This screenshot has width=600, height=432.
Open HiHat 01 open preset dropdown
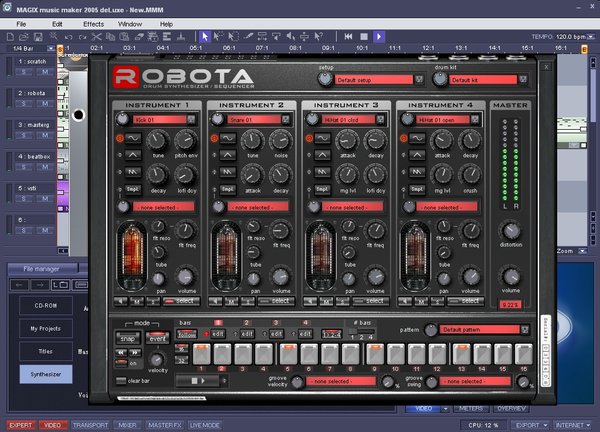pyautogui.click(x=474, y=119)
